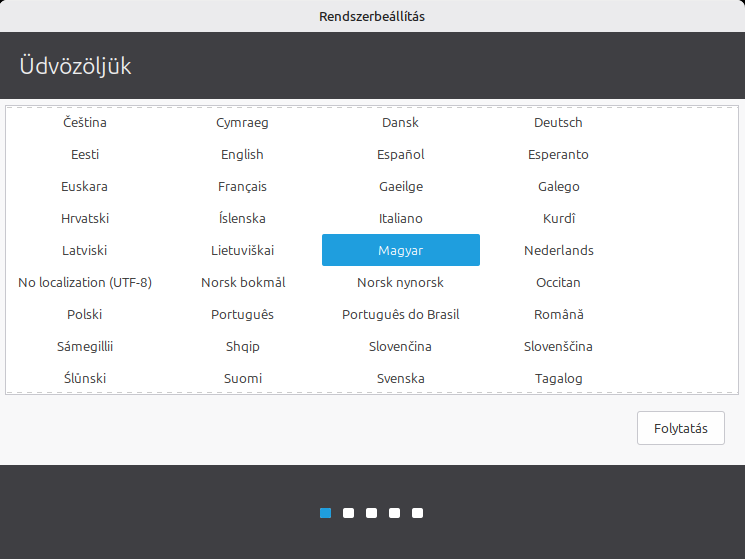The image size is (745, 559).
Task: Click the first blue page indicator dot
Action: (x=325, y=513)
